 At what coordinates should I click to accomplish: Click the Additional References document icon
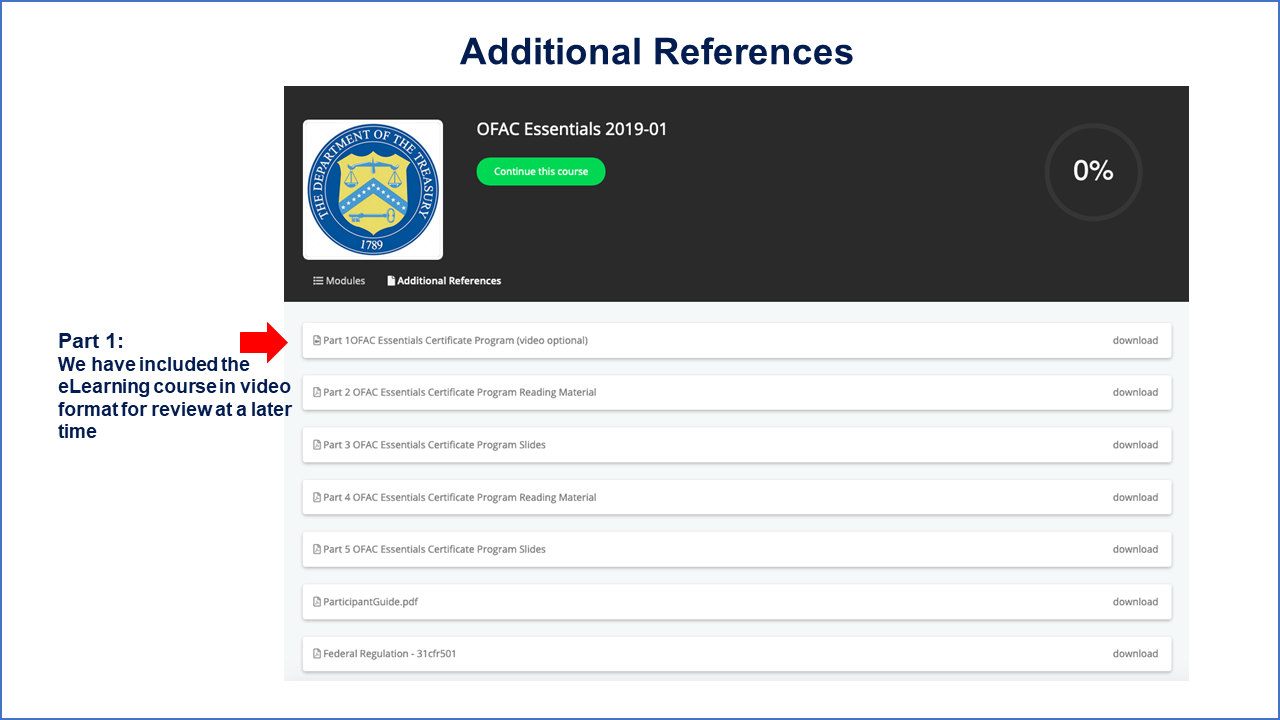(391, 281)
